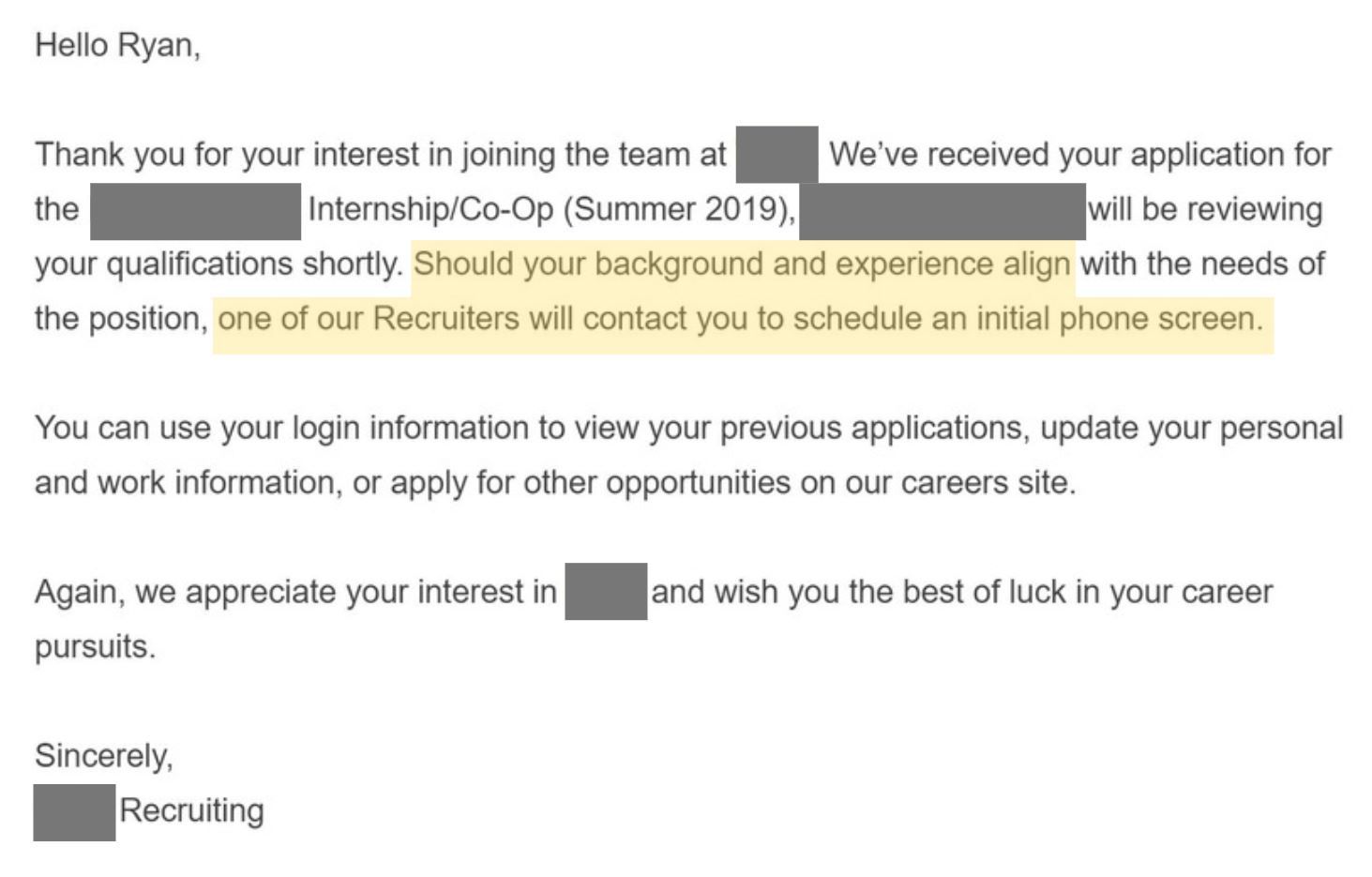
Task: Click the redacted position name before 'Internship/Co-Op'
Action: (195, 211)
